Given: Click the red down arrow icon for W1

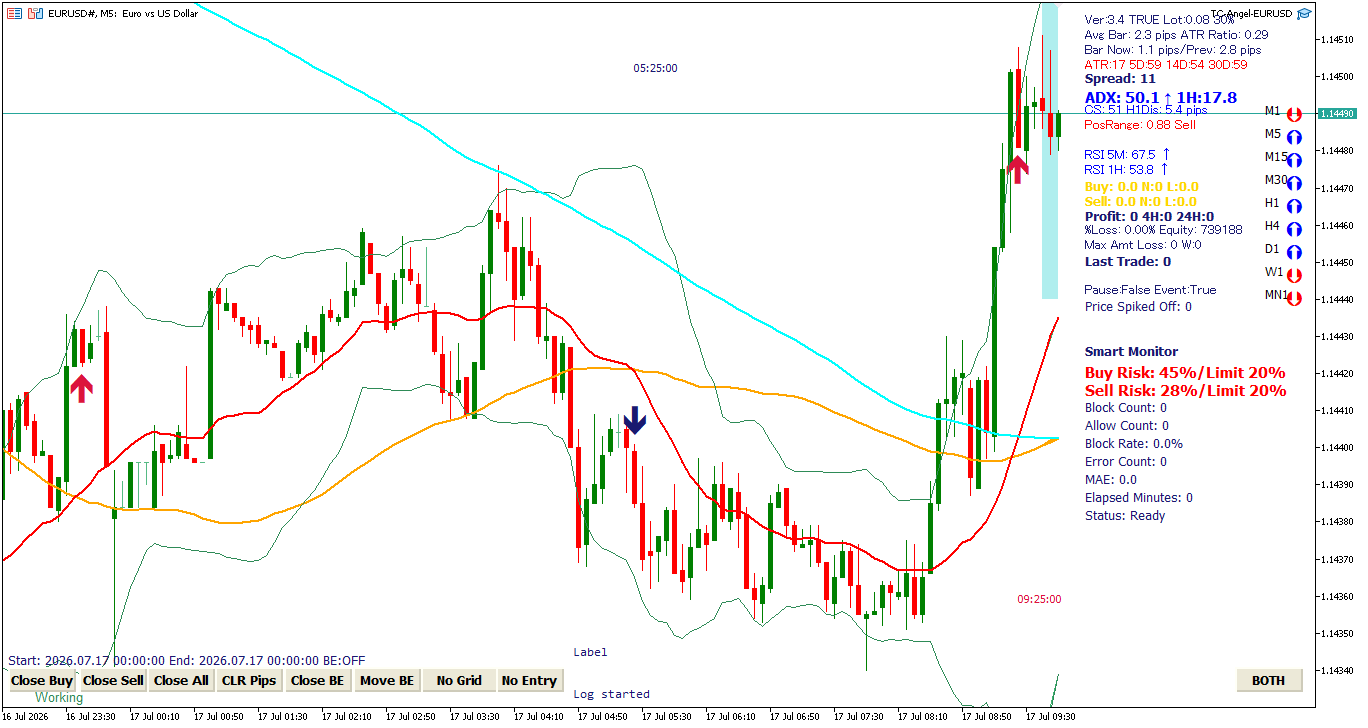Looking at the screenshot, I should click(x=1294, y=275).
